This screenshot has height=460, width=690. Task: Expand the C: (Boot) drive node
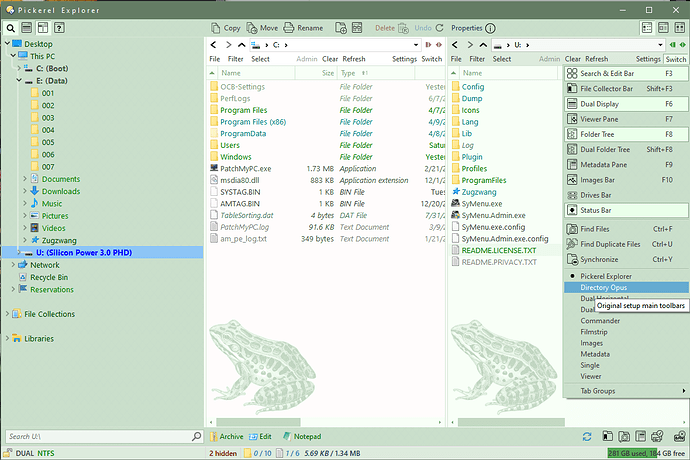[19, 68]
